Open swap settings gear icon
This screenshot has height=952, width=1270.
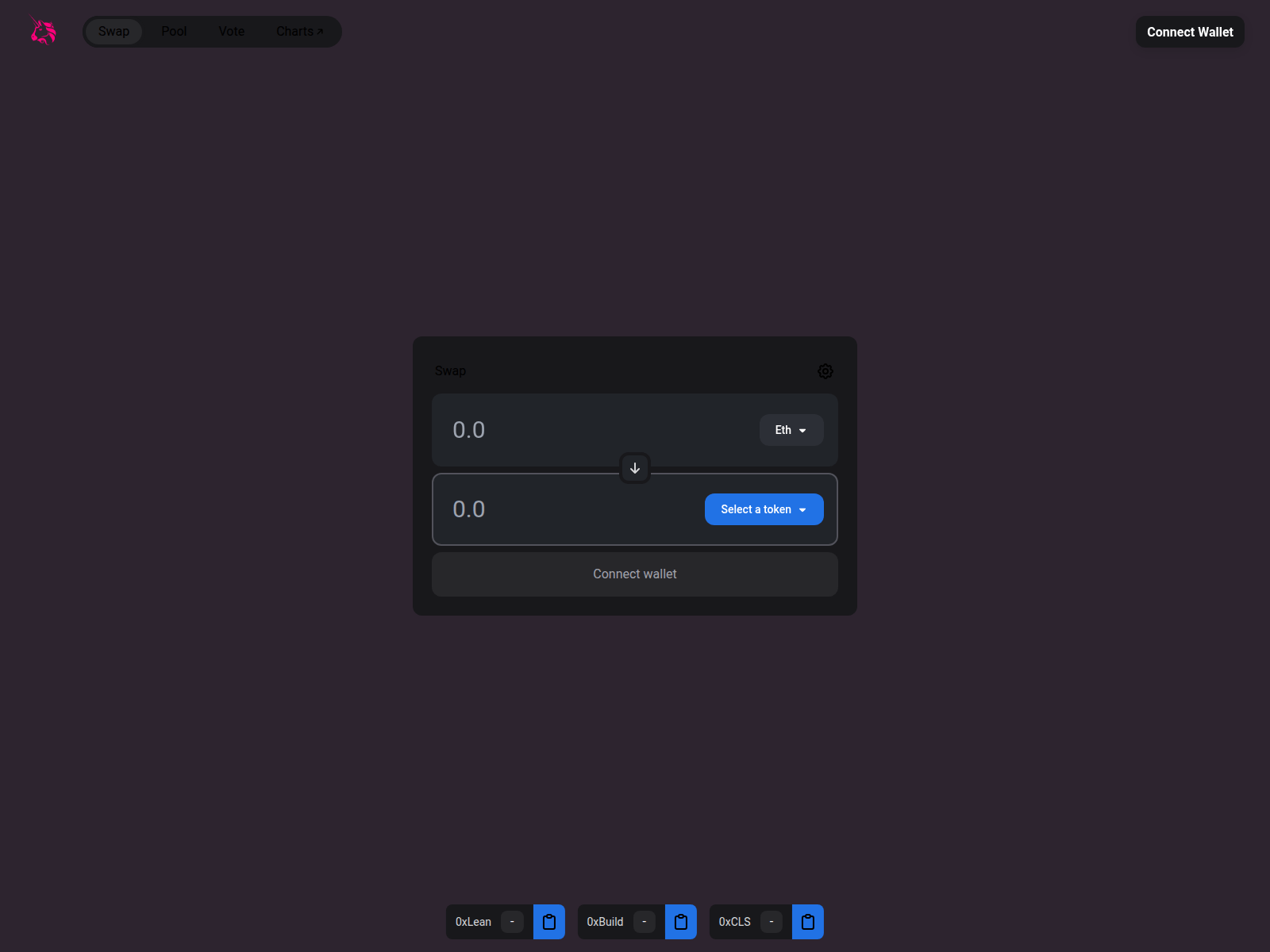pos(825,371)
